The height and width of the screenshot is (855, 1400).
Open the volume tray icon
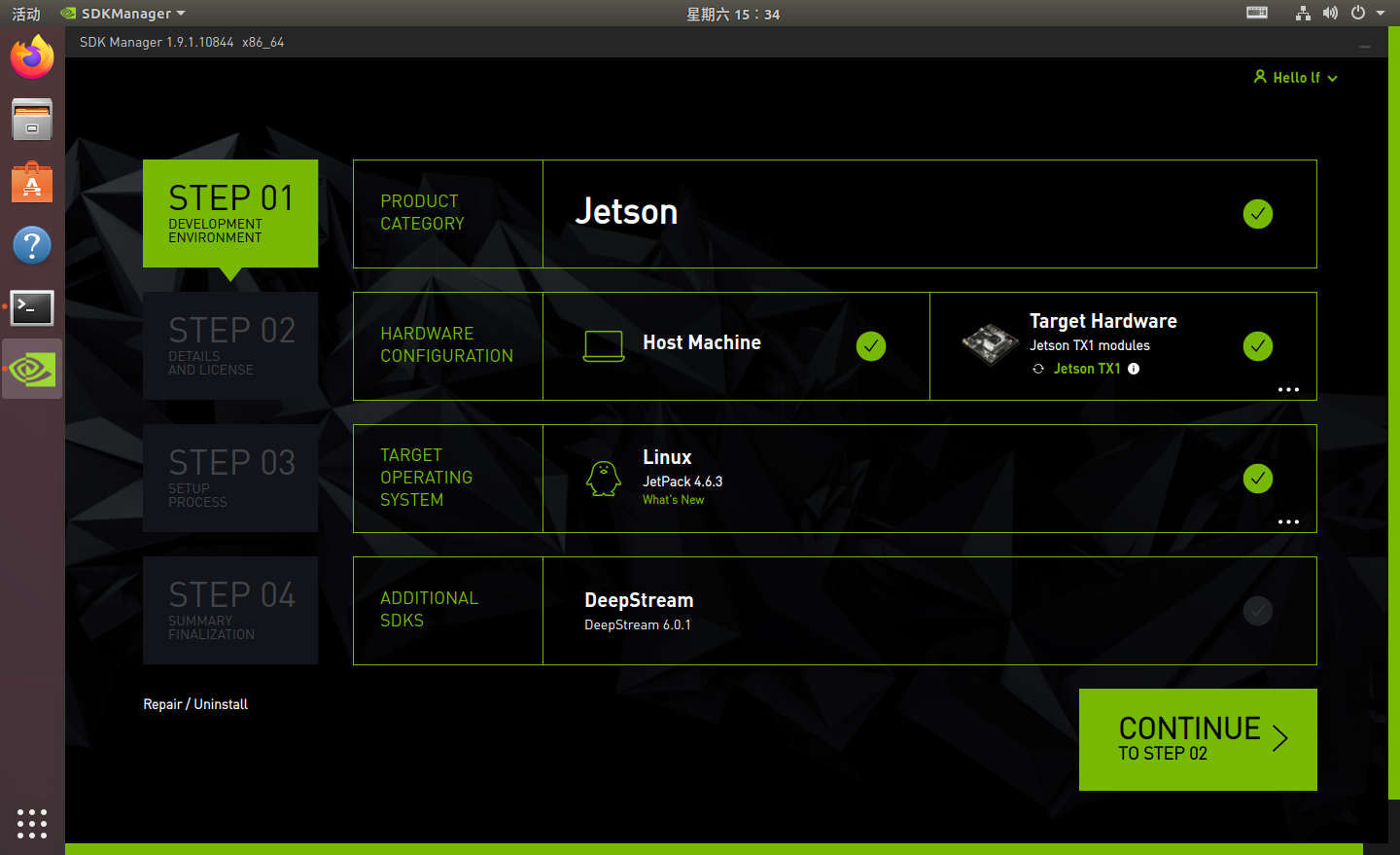click(x=1330, y=13)
